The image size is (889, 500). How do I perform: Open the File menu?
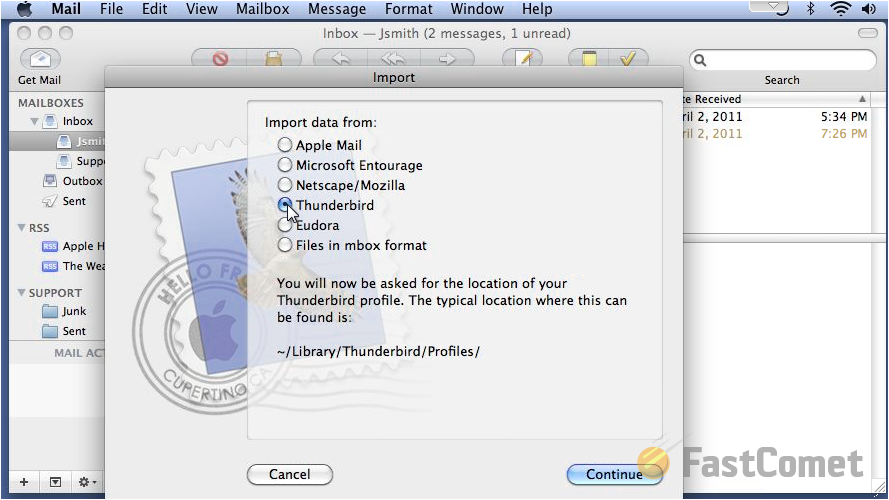(x=111, y=9)
